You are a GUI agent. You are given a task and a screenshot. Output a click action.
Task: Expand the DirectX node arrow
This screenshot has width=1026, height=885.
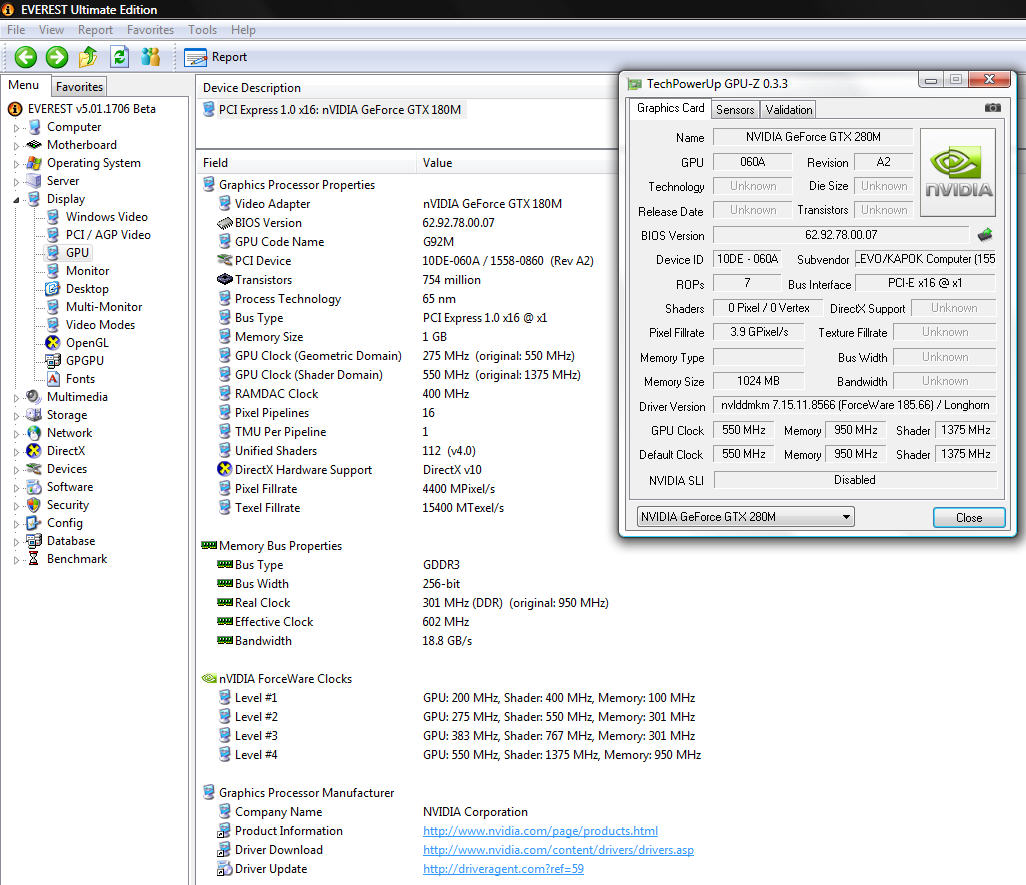[x=16, y=451]
